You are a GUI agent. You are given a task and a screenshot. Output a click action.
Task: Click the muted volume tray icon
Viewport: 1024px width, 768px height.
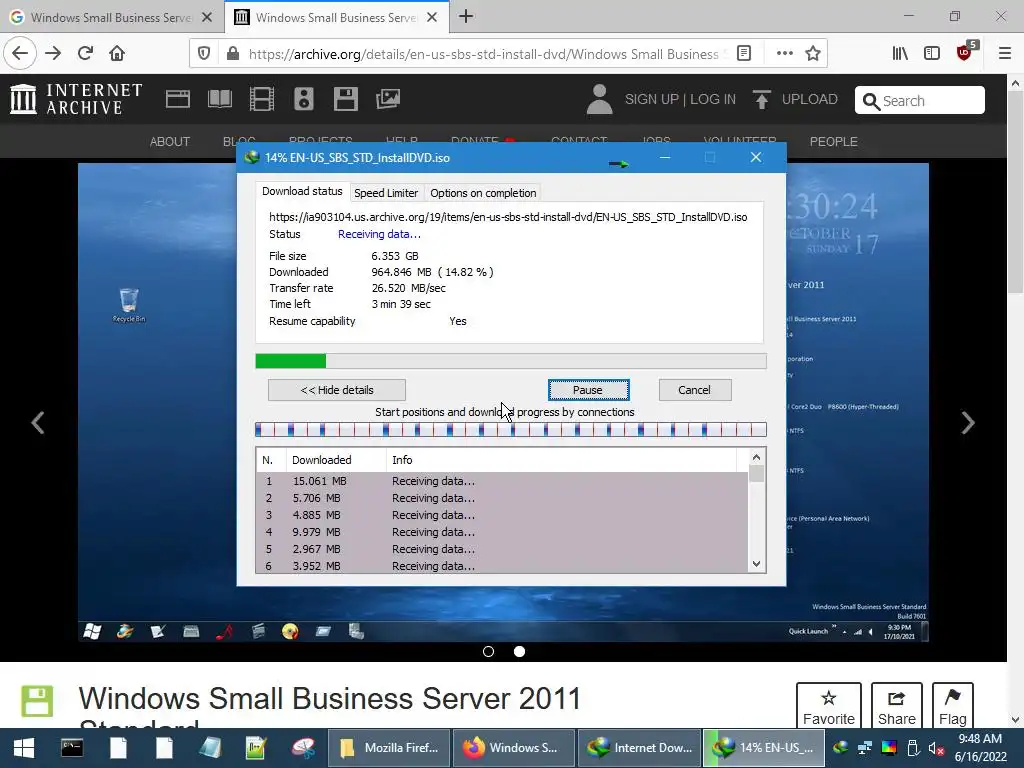935,748
